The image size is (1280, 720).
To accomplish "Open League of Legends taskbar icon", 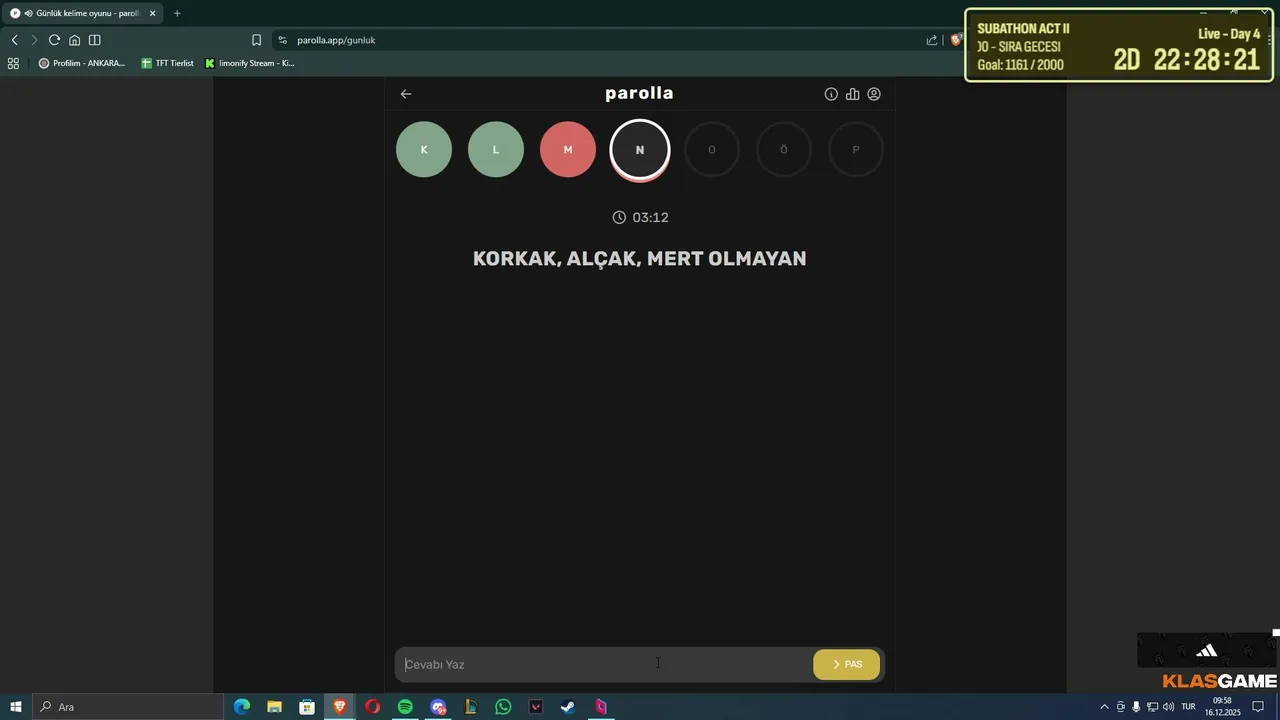I will point(470,707).
